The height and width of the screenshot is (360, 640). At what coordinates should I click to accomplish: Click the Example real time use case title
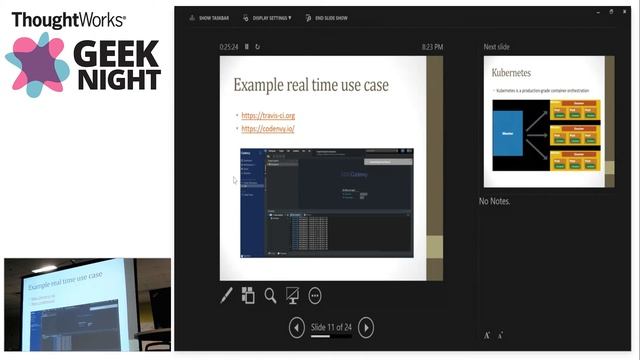(311, 85)
